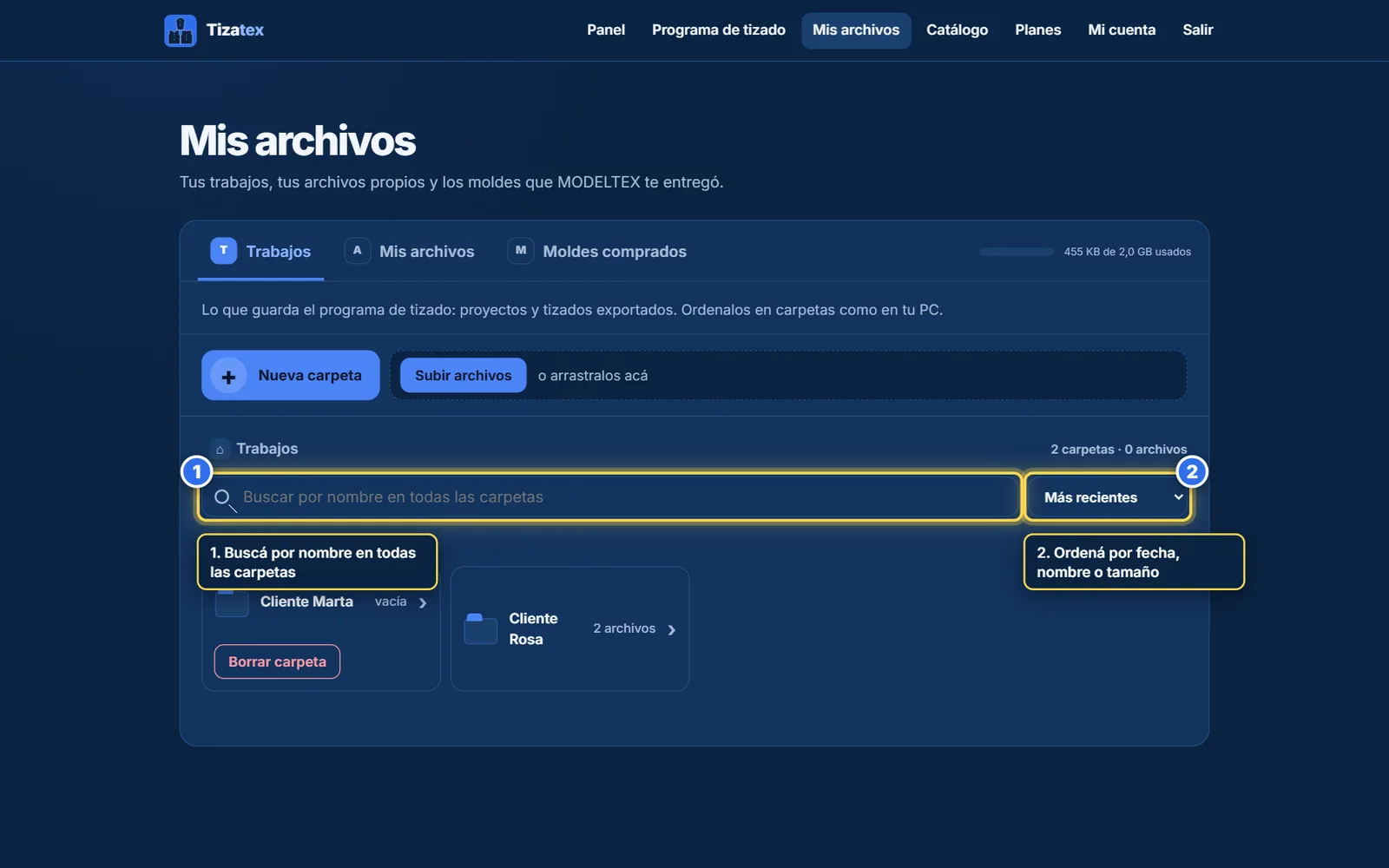Click the Subir archivos button
This screenshot has width=1389, height=868.
click(x=463, y=375)
